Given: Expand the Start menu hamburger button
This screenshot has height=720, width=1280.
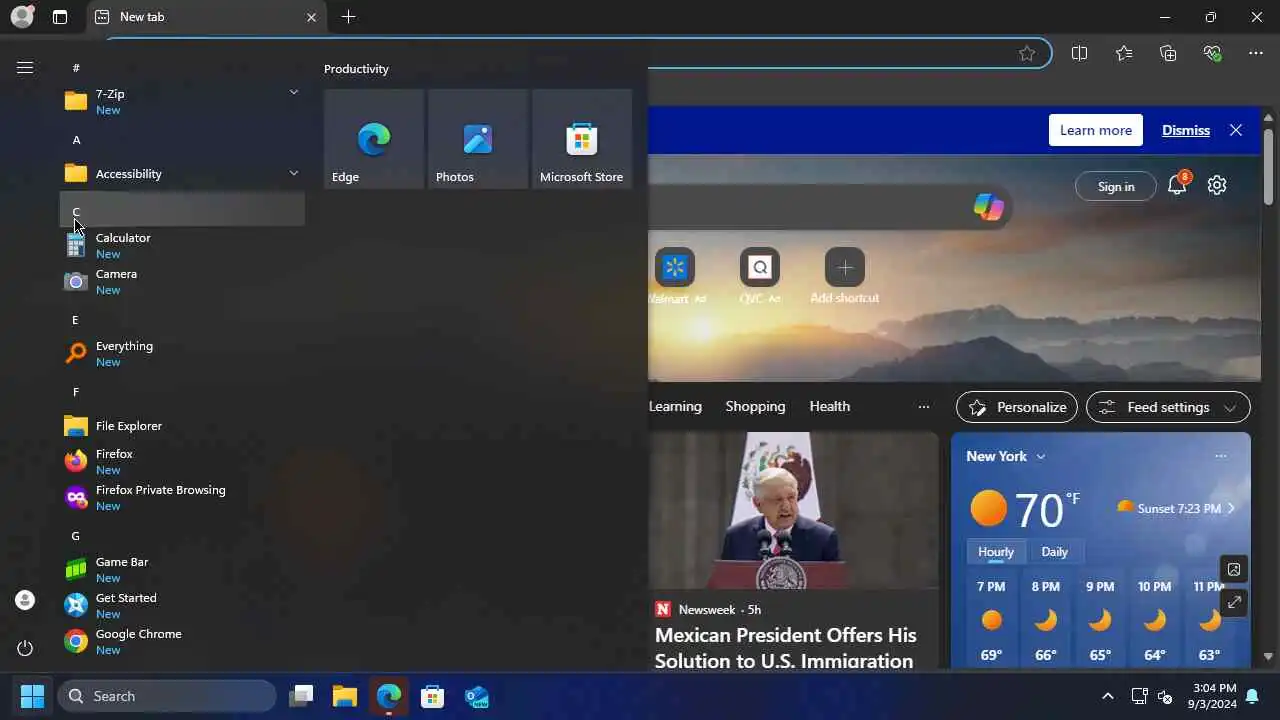Looking at the screenshot, I should pyautogui.click(x=25, y=67).
